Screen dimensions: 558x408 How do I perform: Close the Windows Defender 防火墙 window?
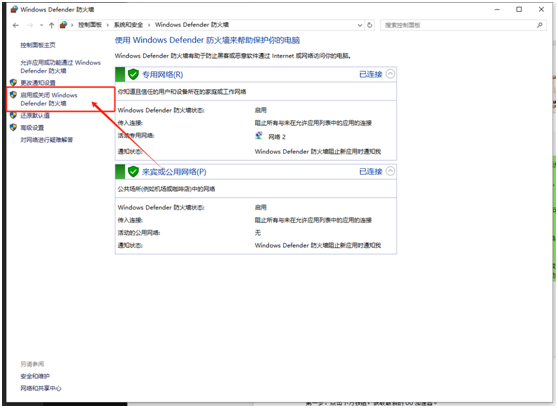pos(541,9)
